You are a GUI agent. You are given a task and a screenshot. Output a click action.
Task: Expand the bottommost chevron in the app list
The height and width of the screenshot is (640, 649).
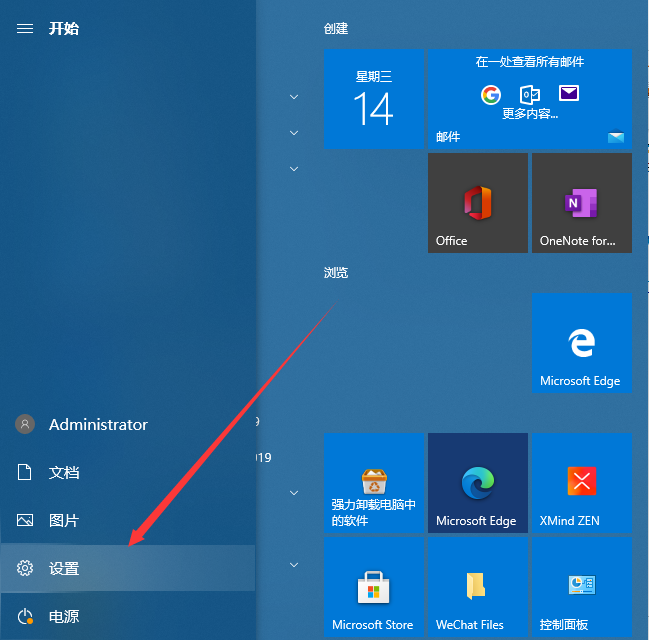point(294,565)
